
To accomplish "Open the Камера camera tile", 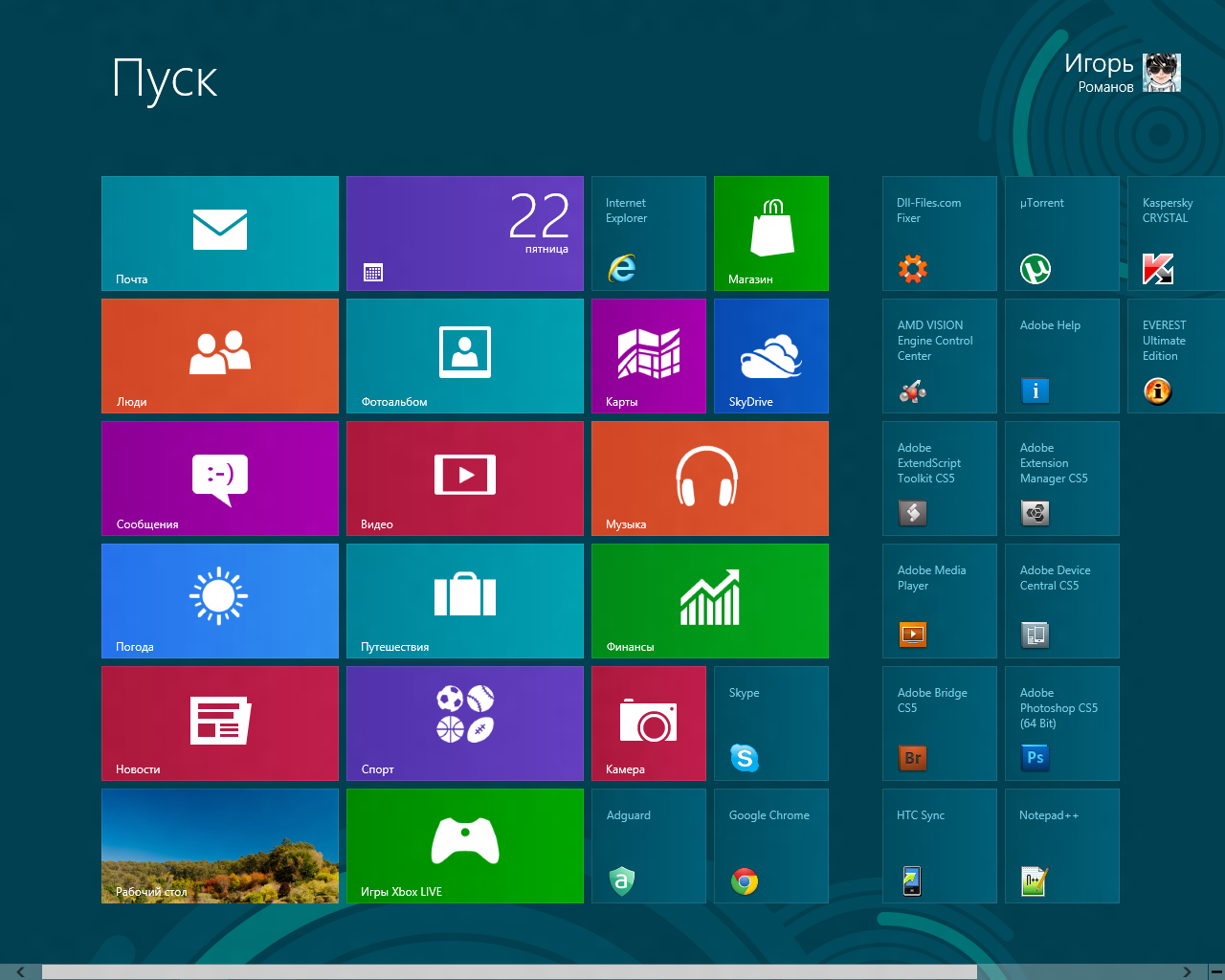I will pyautogui.click(x=649, y=724).
